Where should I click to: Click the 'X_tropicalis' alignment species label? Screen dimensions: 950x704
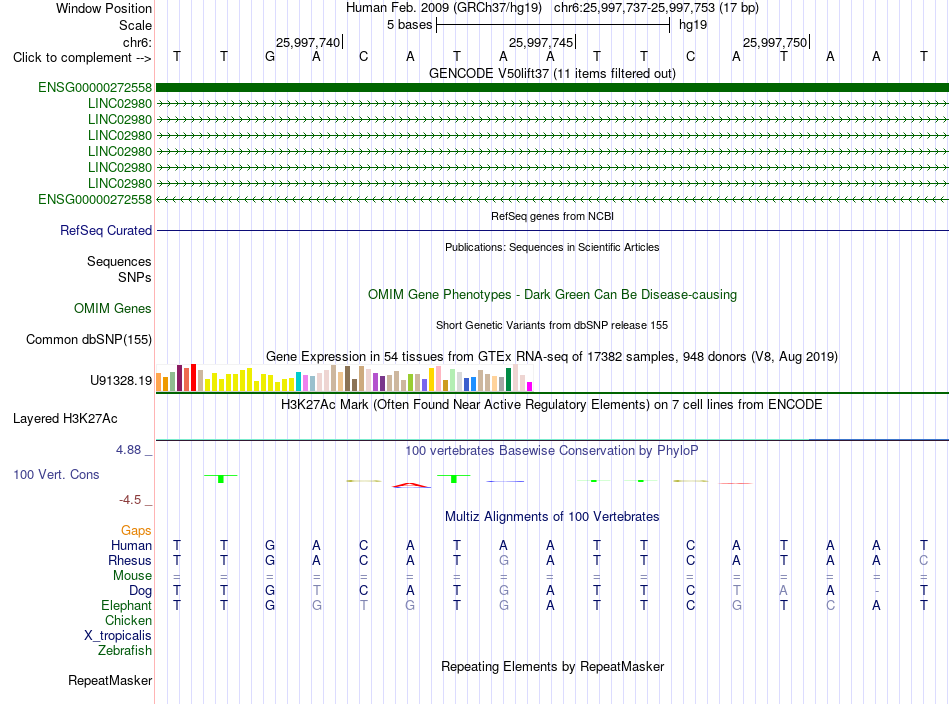(x=118, y=636)
